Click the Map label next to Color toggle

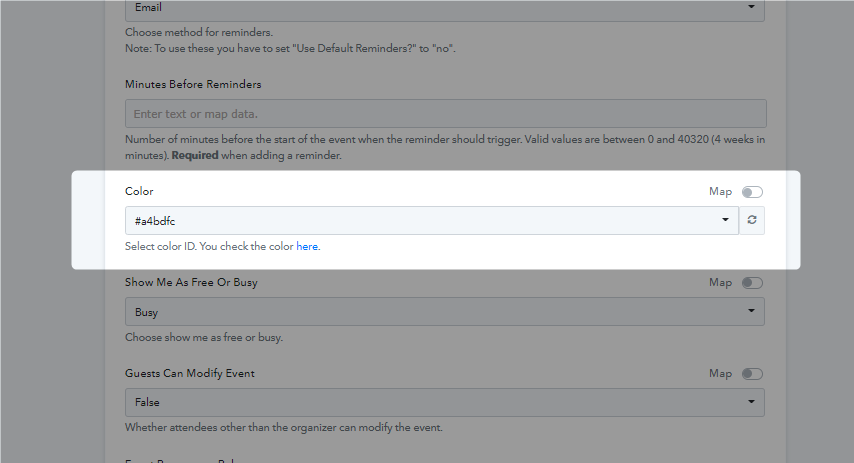click(720, 192)
